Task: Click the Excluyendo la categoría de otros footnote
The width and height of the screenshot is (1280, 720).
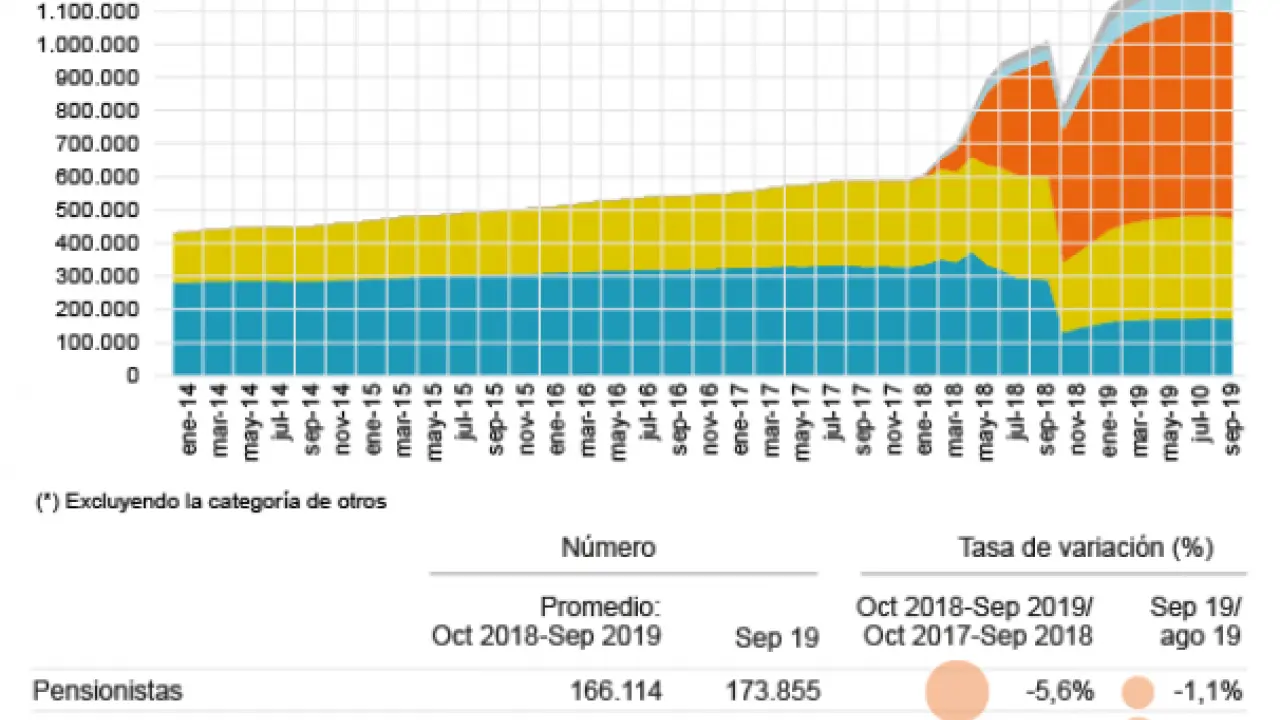Action: 210,502
